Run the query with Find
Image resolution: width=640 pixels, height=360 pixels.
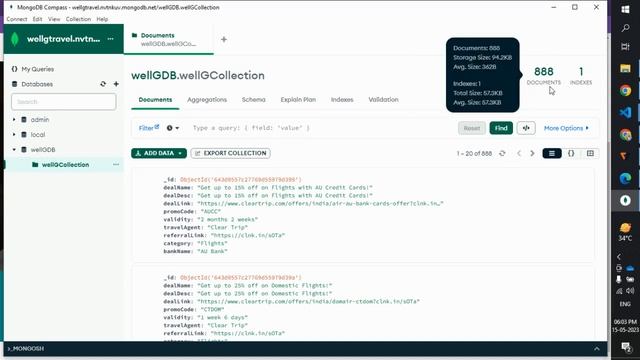(501, 128)
